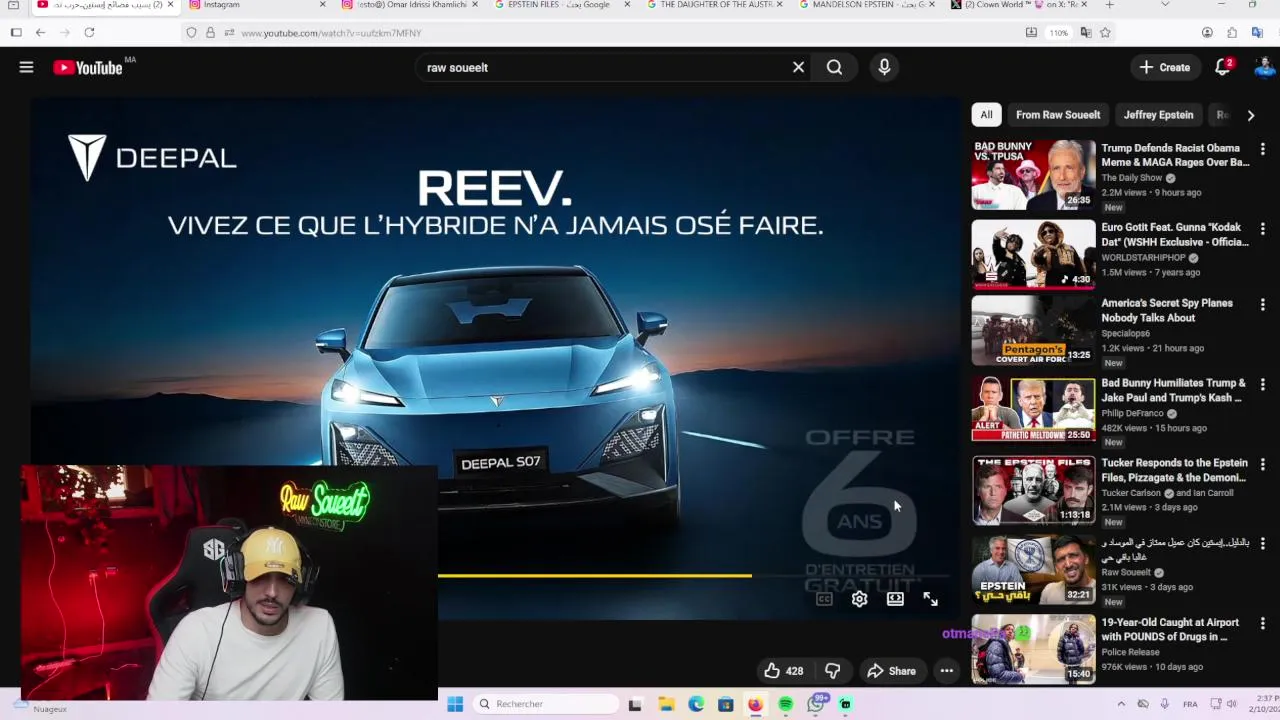This screenshot has width=1280, height=720.
Task: Open options for 'Trump Defends Racist Obama' video
Action: [x=1263, y=149]
